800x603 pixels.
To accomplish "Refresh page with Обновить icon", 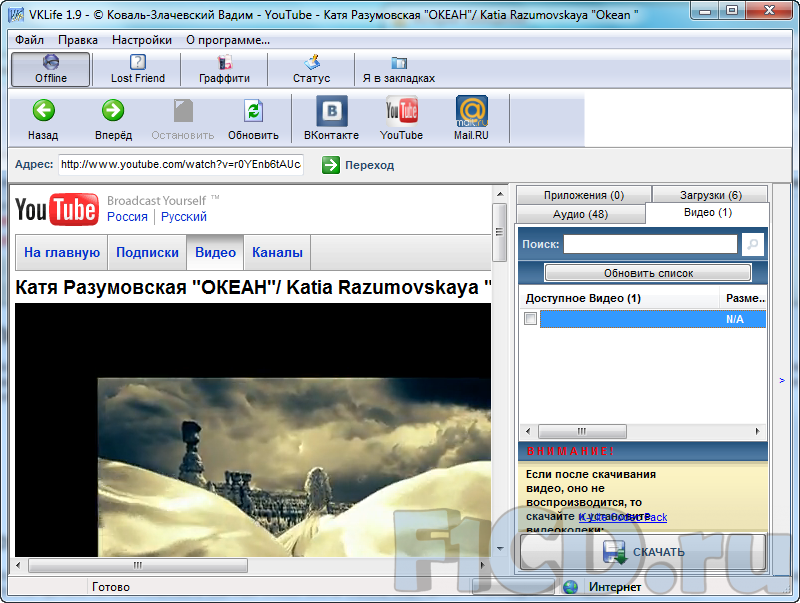I will (x=254, y=111).
